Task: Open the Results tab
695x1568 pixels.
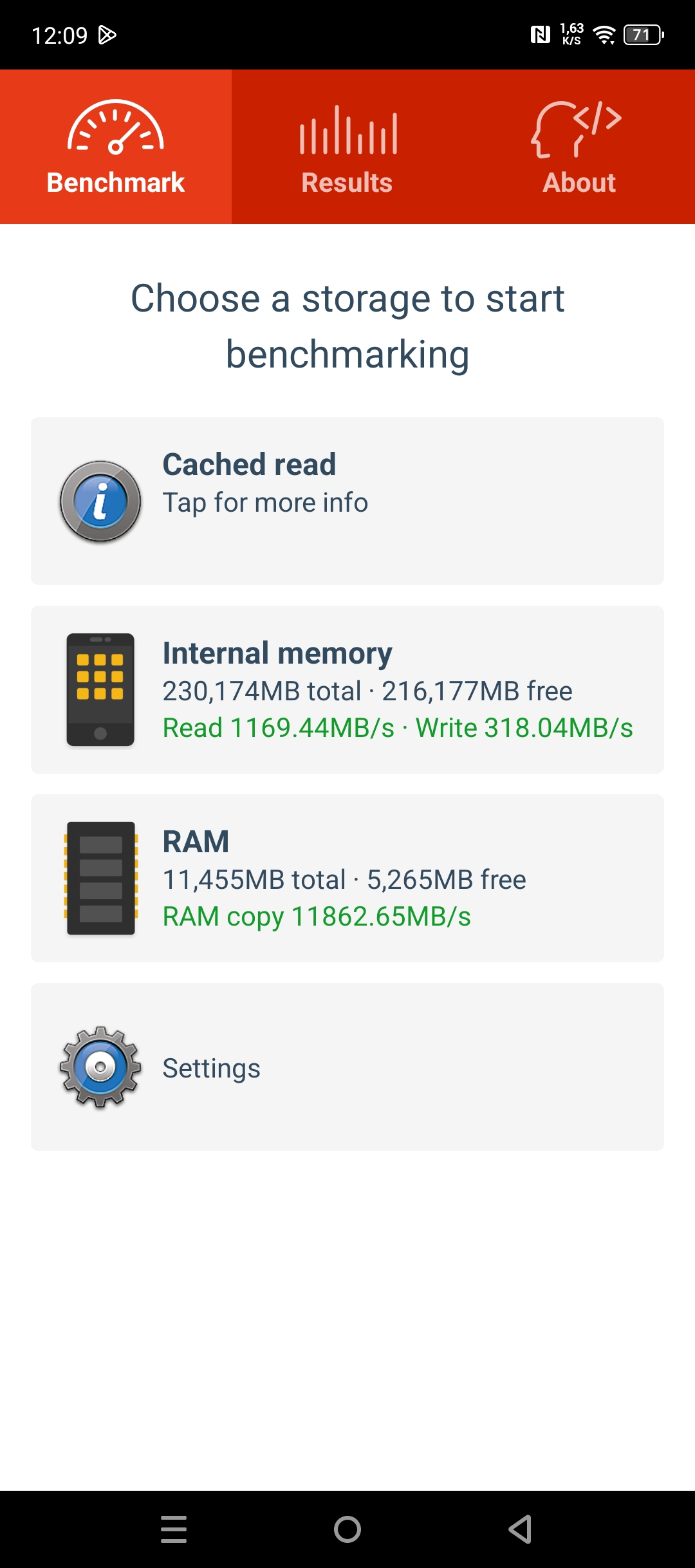Action: tap(347, 182)
